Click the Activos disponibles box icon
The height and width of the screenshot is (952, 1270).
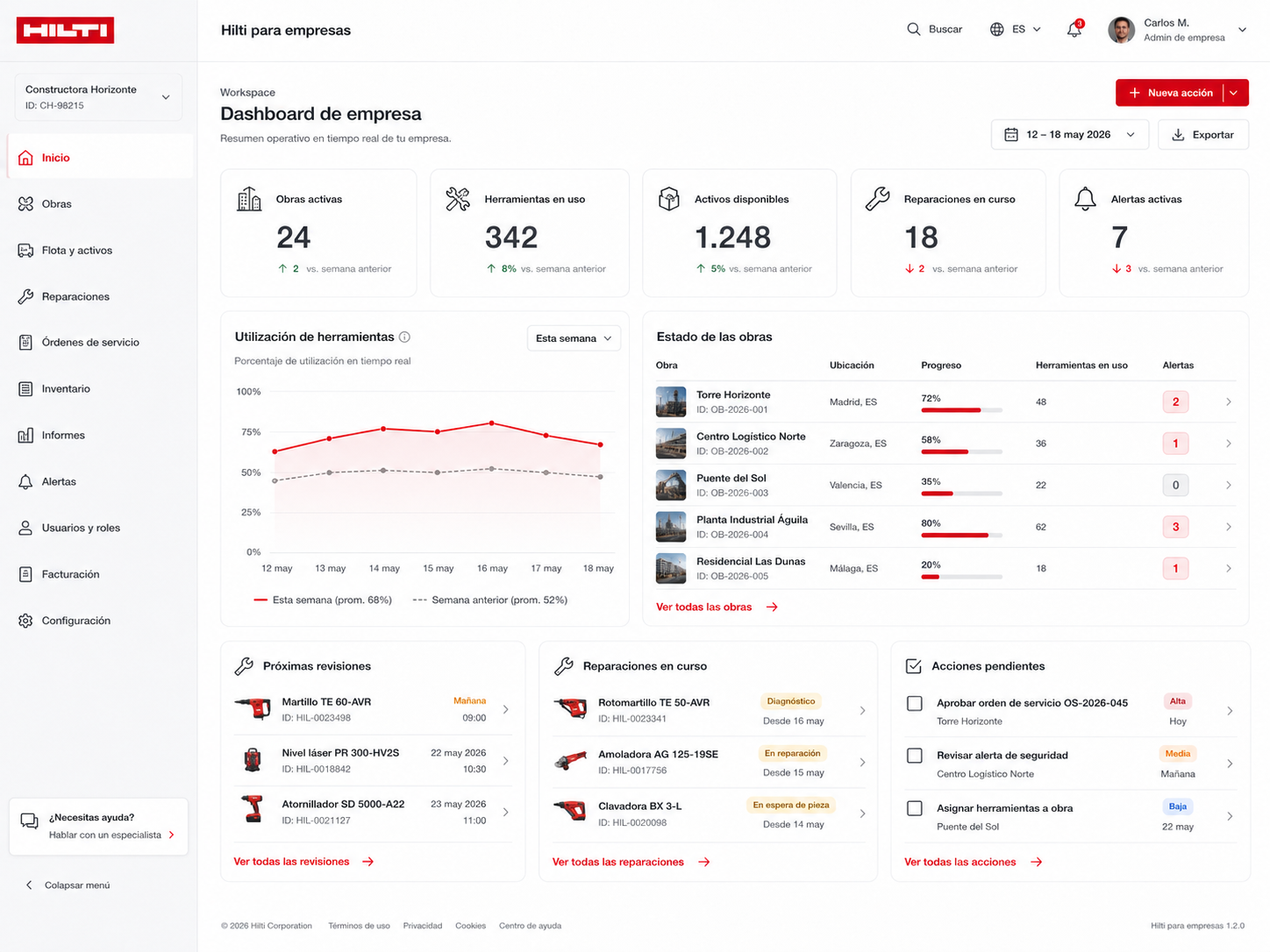point(669,199)
